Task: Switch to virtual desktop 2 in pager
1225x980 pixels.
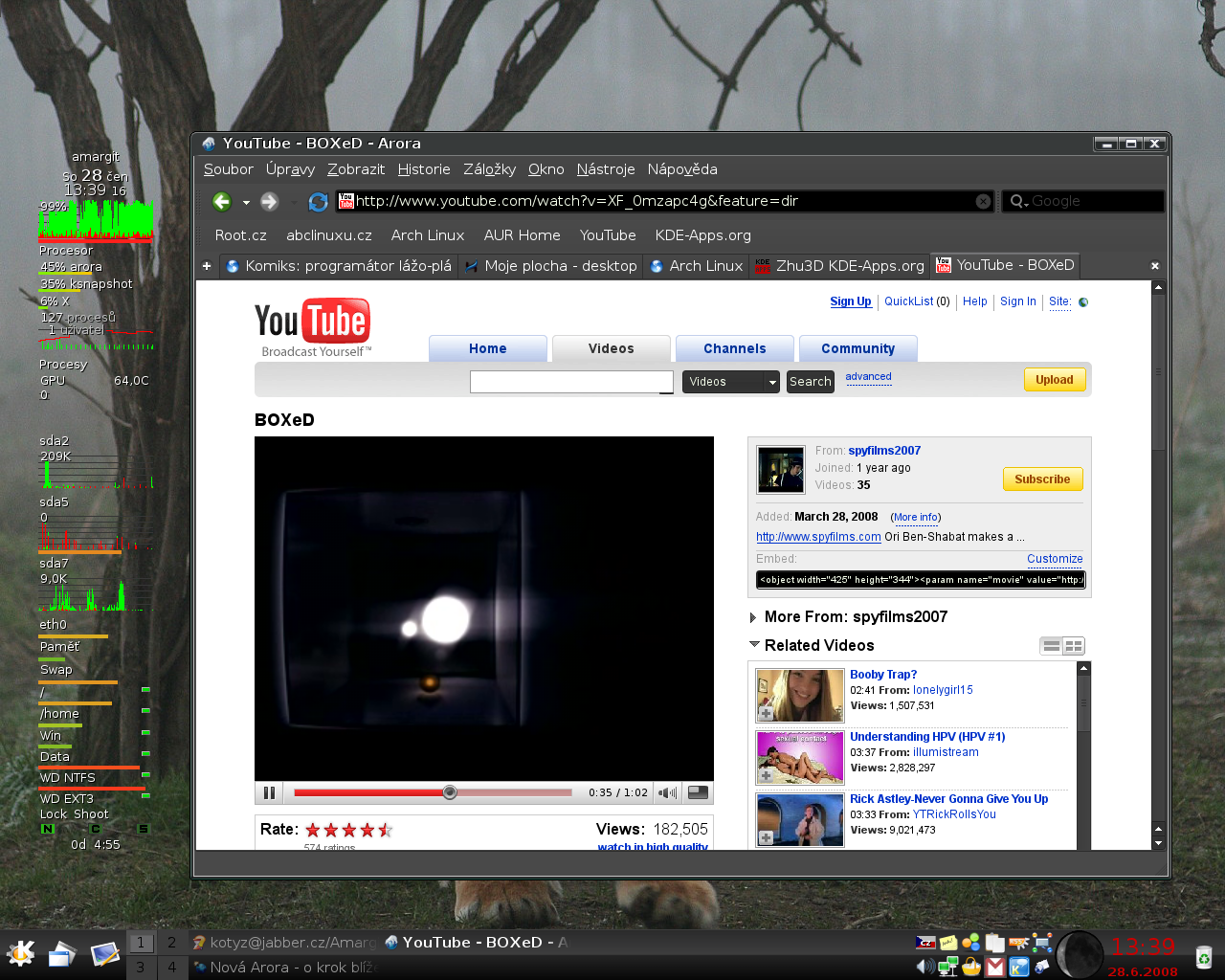Action: (171, 943)
